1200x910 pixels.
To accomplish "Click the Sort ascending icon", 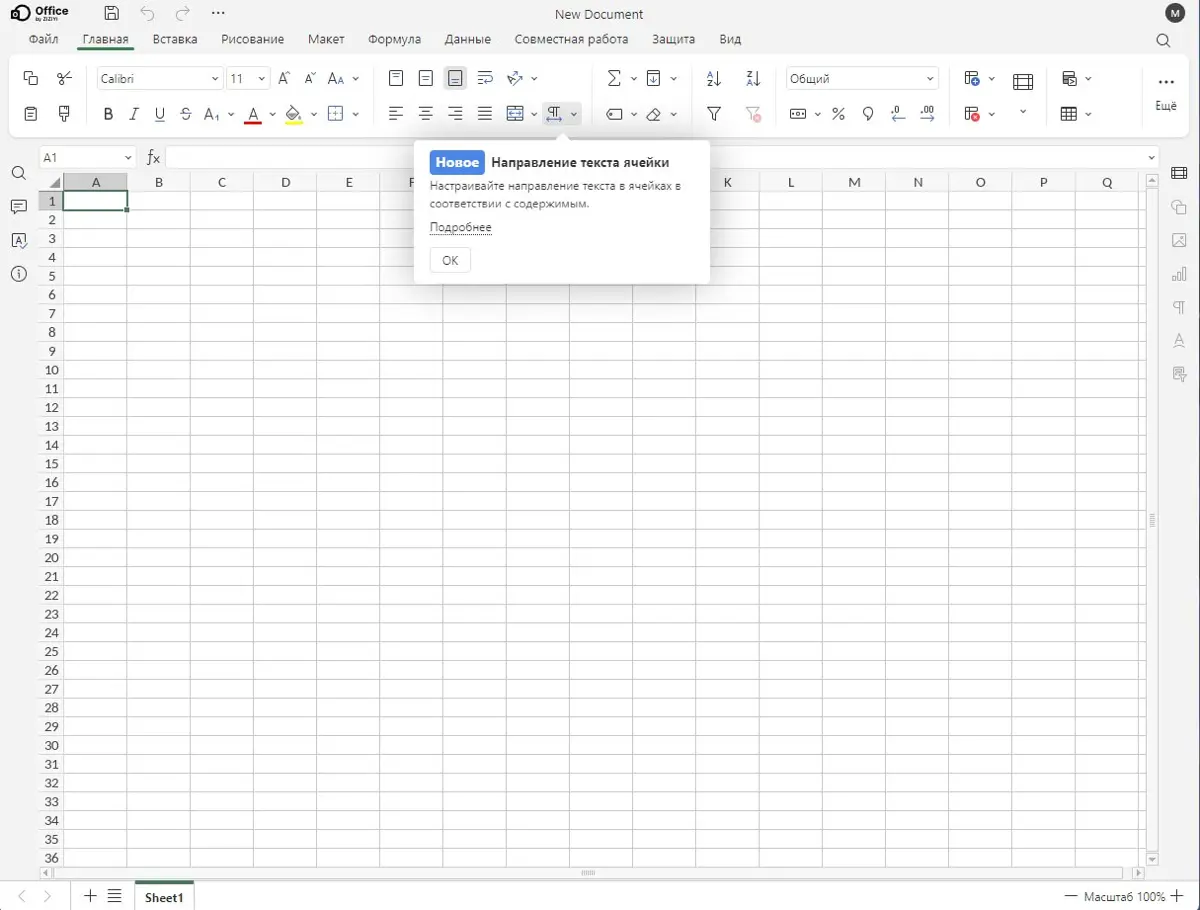I will tap(714, 78).
